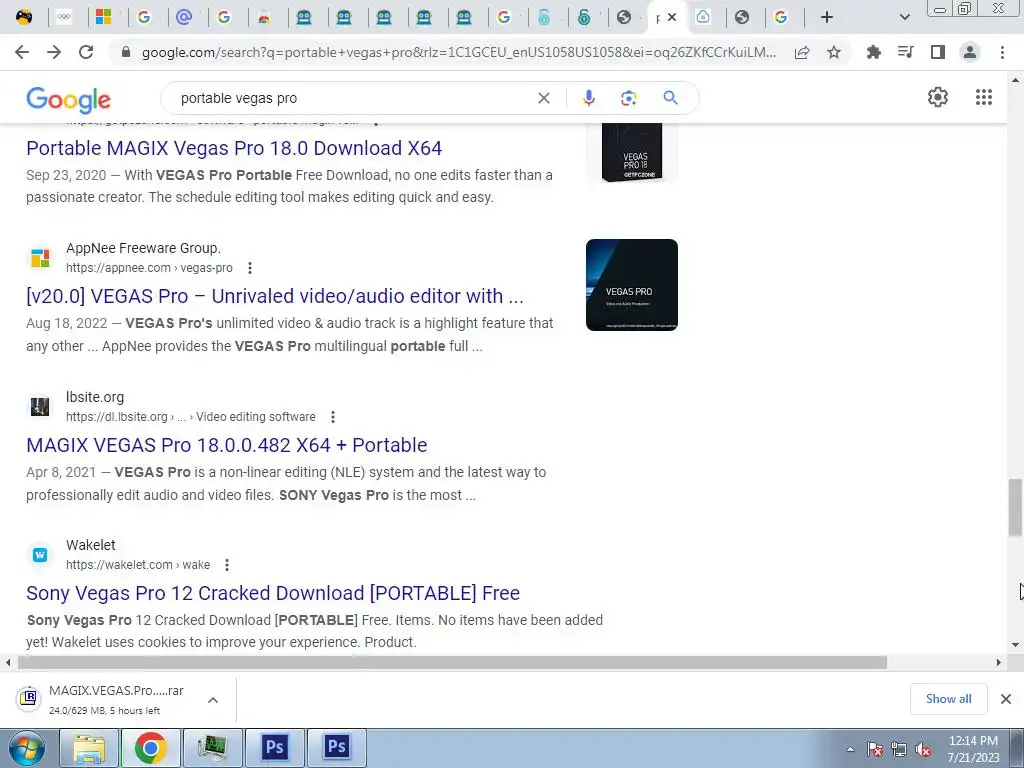1024x768 pixels.
Task: Open more options for Wakelet result
Action: tap(227, 565)
